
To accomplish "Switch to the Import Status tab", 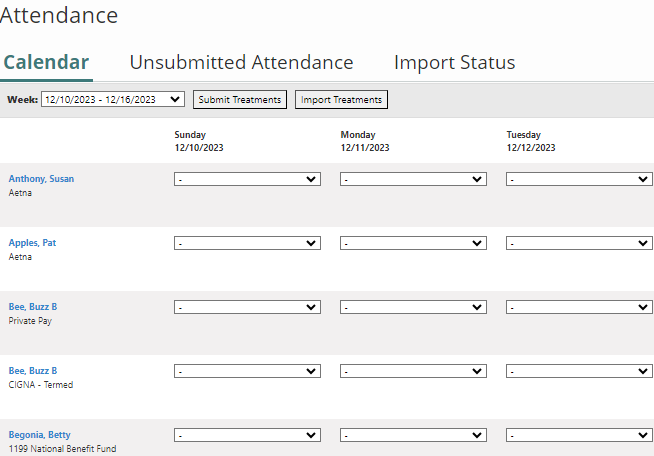I will click(x=455, y=63).
